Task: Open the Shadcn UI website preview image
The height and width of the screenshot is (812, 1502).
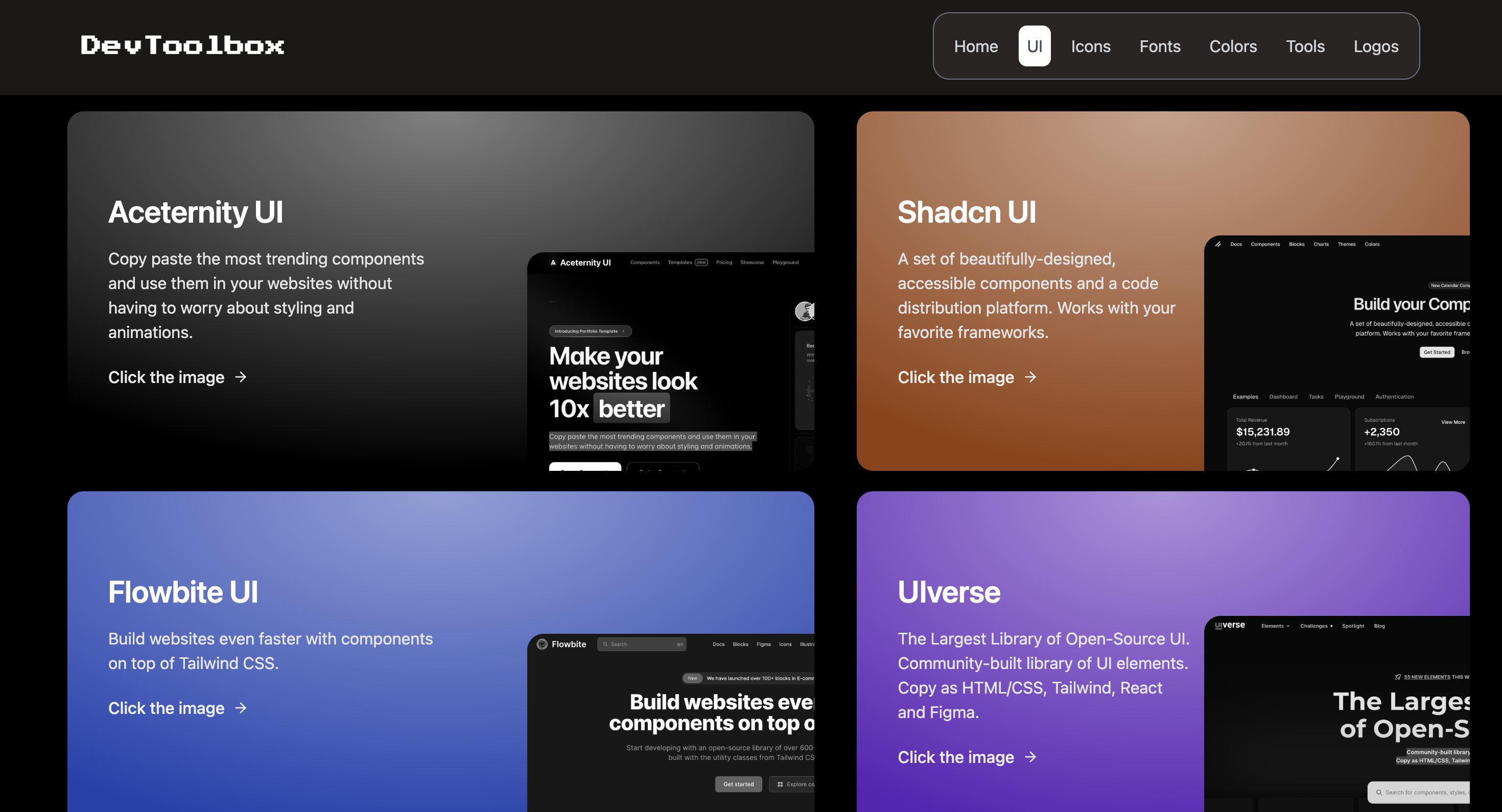Action: click(x=1336, y=353)
